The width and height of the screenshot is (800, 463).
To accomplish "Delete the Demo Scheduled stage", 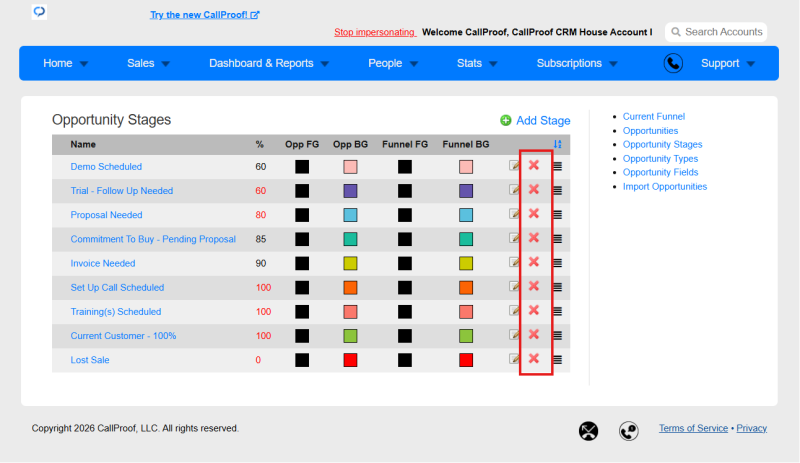I will pyautogui.click(x=534, y=165).
